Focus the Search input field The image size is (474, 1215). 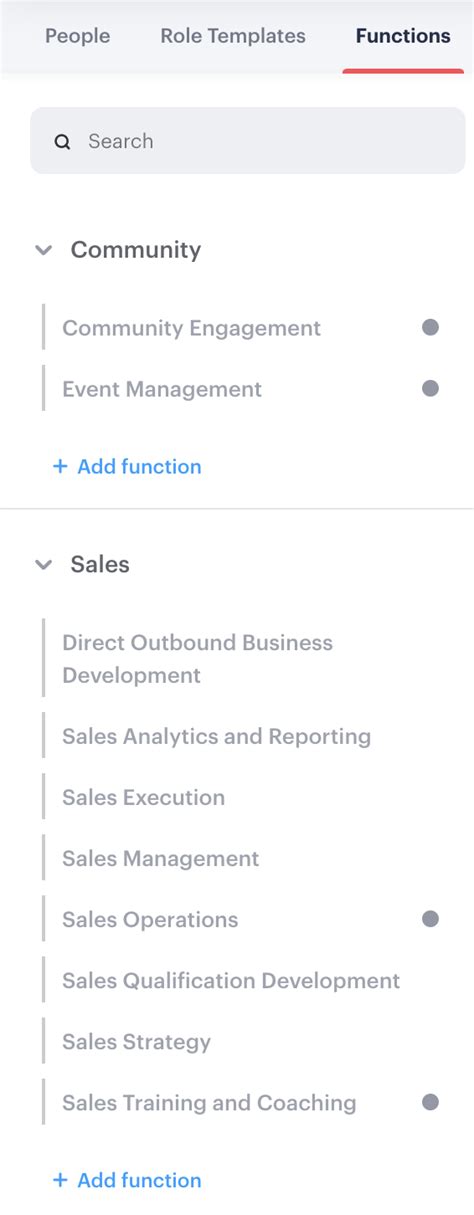tap(248, 141)
